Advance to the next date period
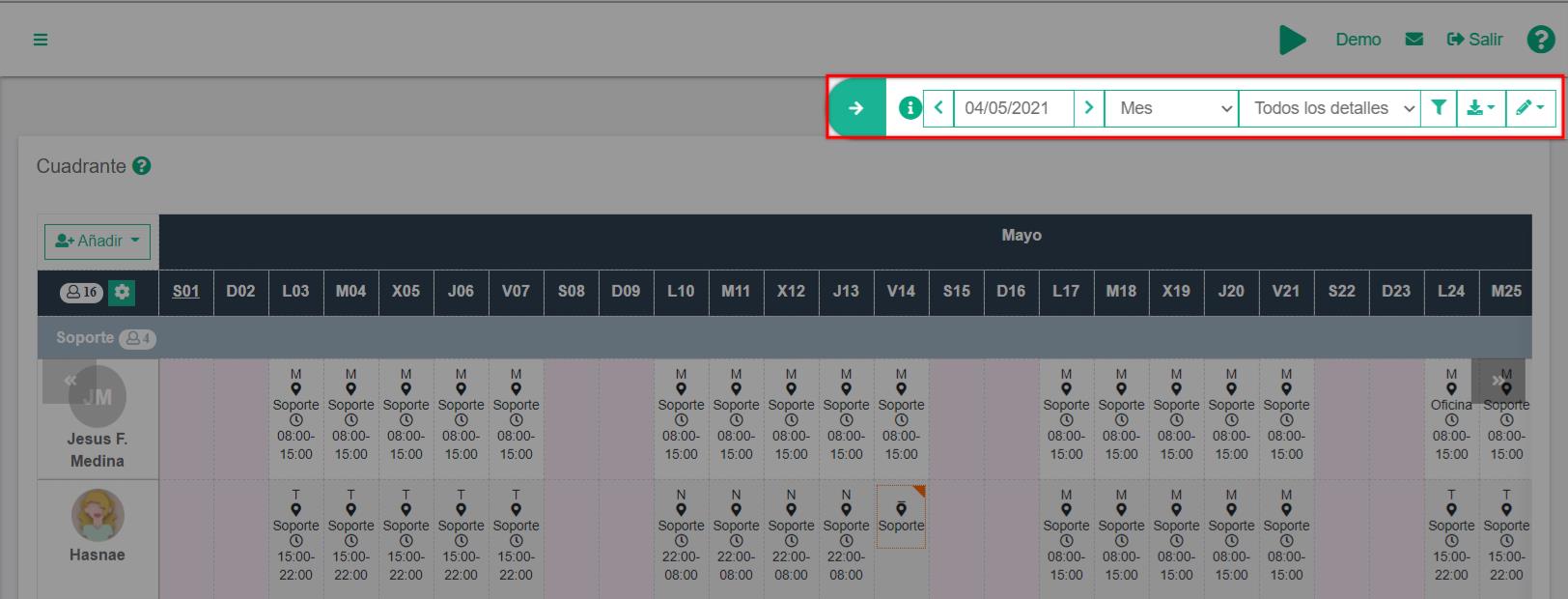The height and width of the screenshot is (599, 1568). [x=1089, y=108]
